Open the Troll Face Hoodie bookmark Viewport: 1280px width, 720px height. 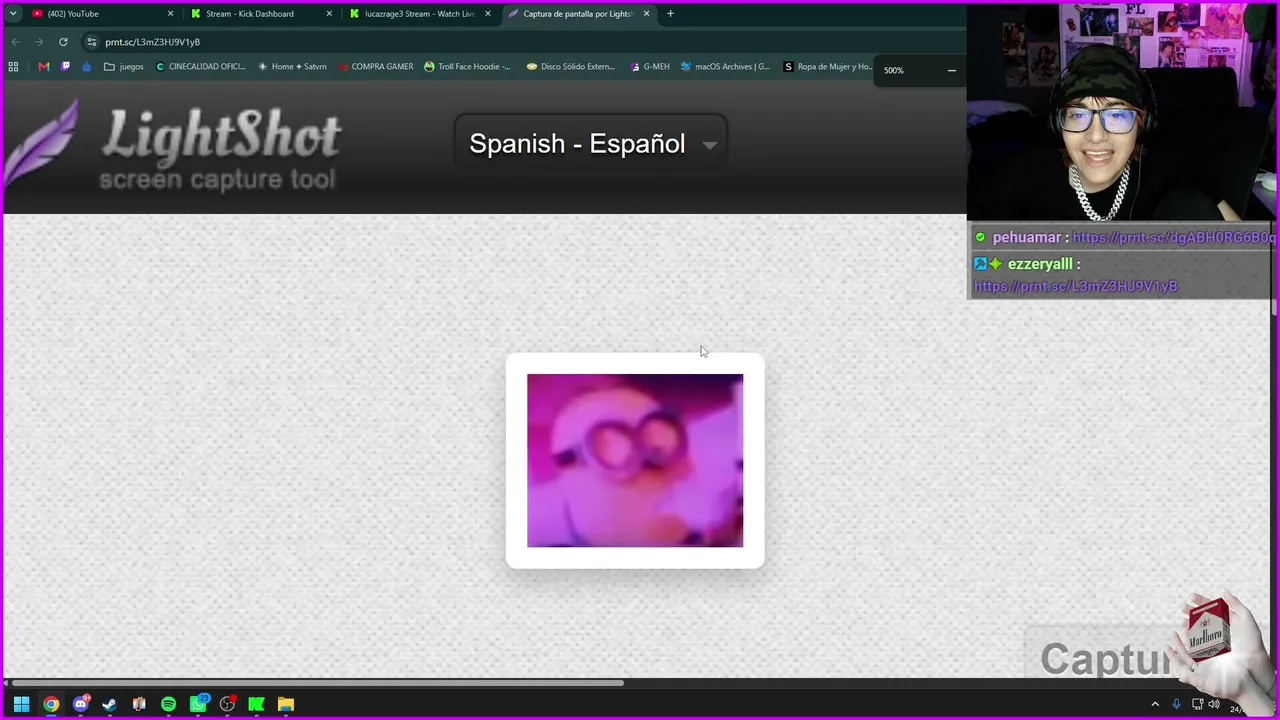tap(467, 67)
